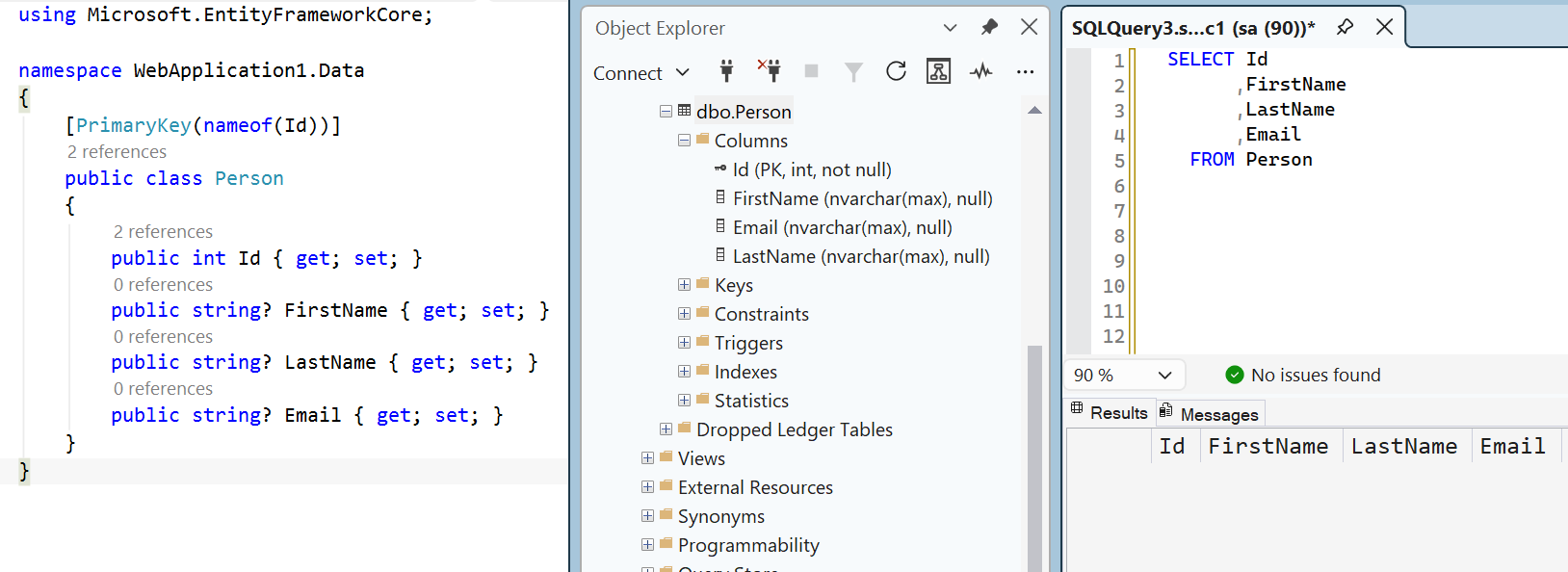
Task: Expand the Constraints folder
Action: coord(684,313)
